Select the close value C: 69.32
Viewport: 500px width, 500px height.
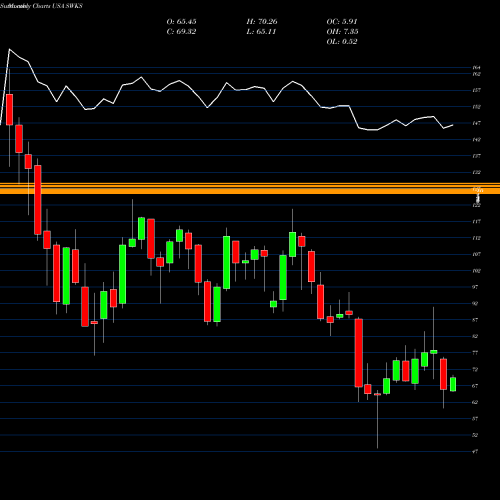(x=181, y=32)
